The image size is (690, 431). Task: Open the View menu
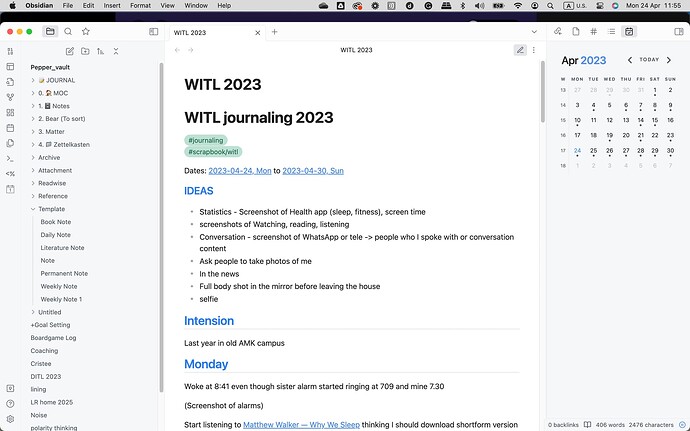click(167, 5)
